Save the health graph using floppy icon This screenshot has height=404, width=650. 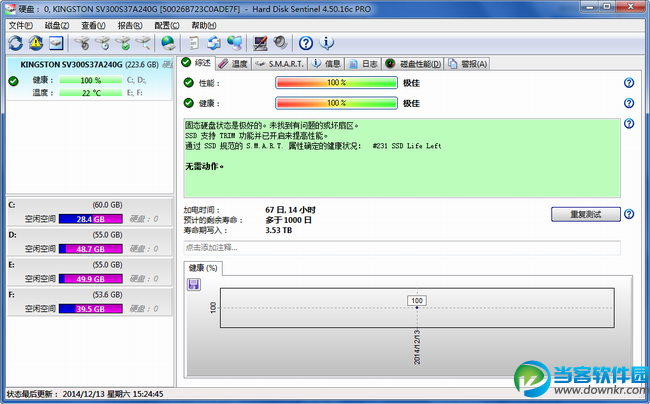tap(194, 284)
